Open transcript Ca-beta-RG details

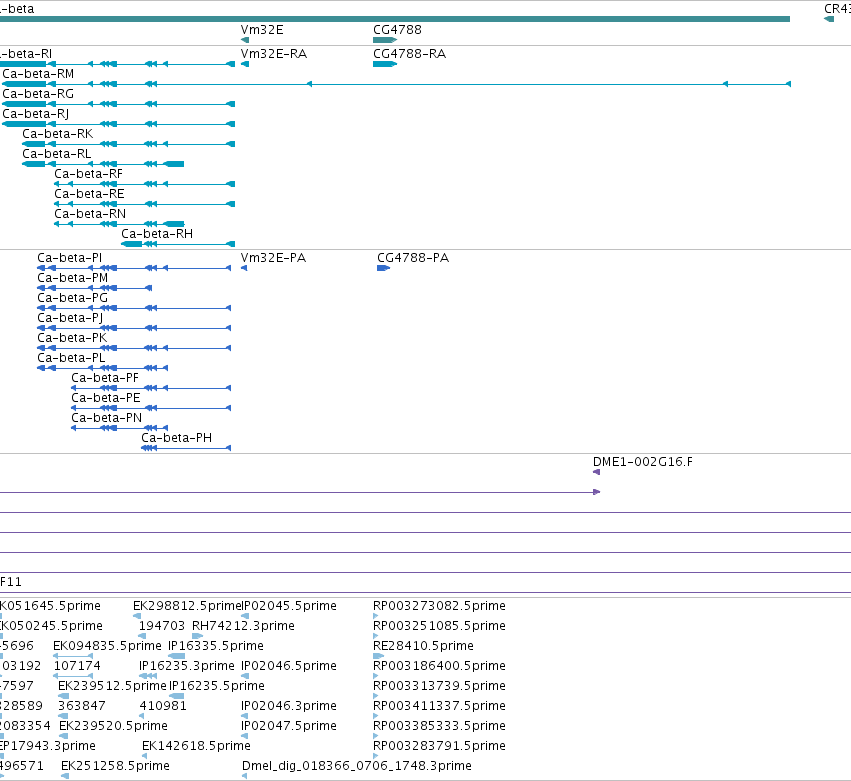pos(38,94)
